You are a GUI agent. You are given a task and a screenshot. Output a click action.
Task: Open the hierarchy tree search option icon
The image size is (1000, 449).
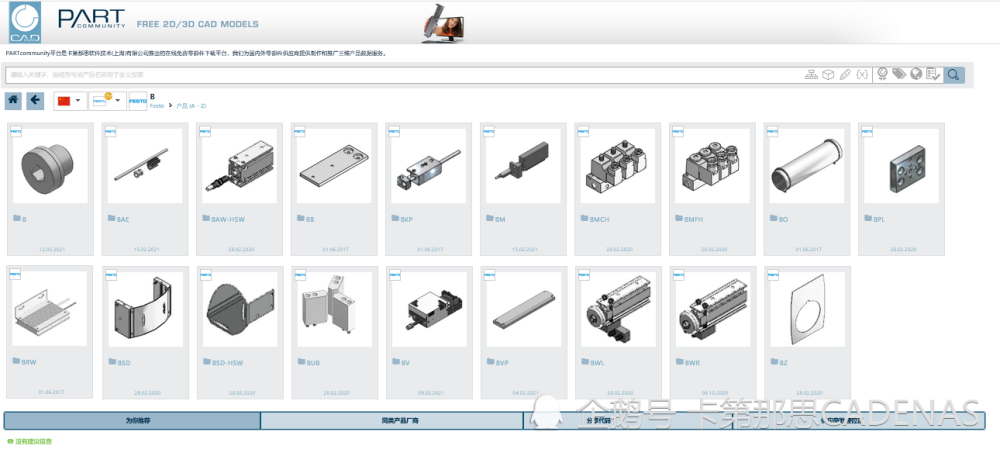pyautogui.click(x=811, y=75)
